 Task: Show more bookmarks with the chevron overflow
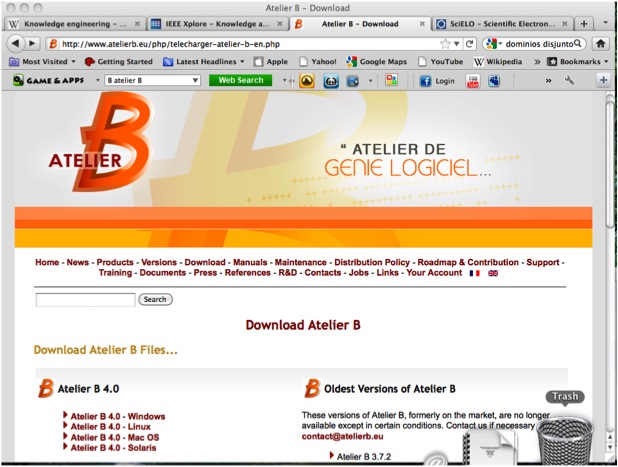[537, 62]
